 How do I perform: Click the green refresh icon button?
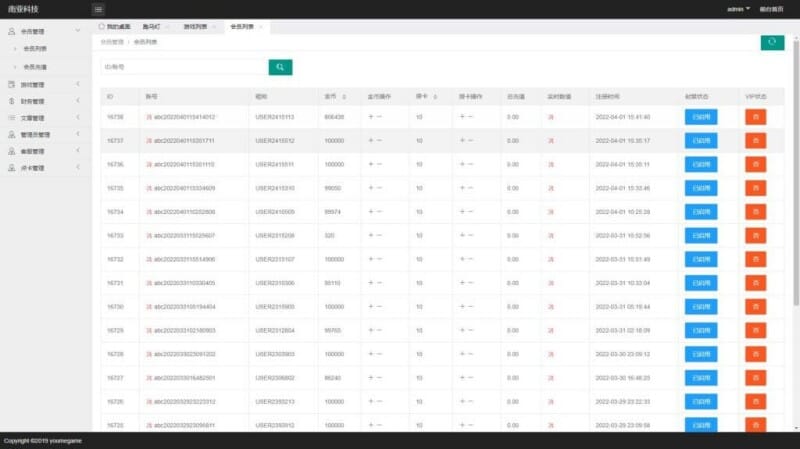pyautogui.click(x=771, y=41)
